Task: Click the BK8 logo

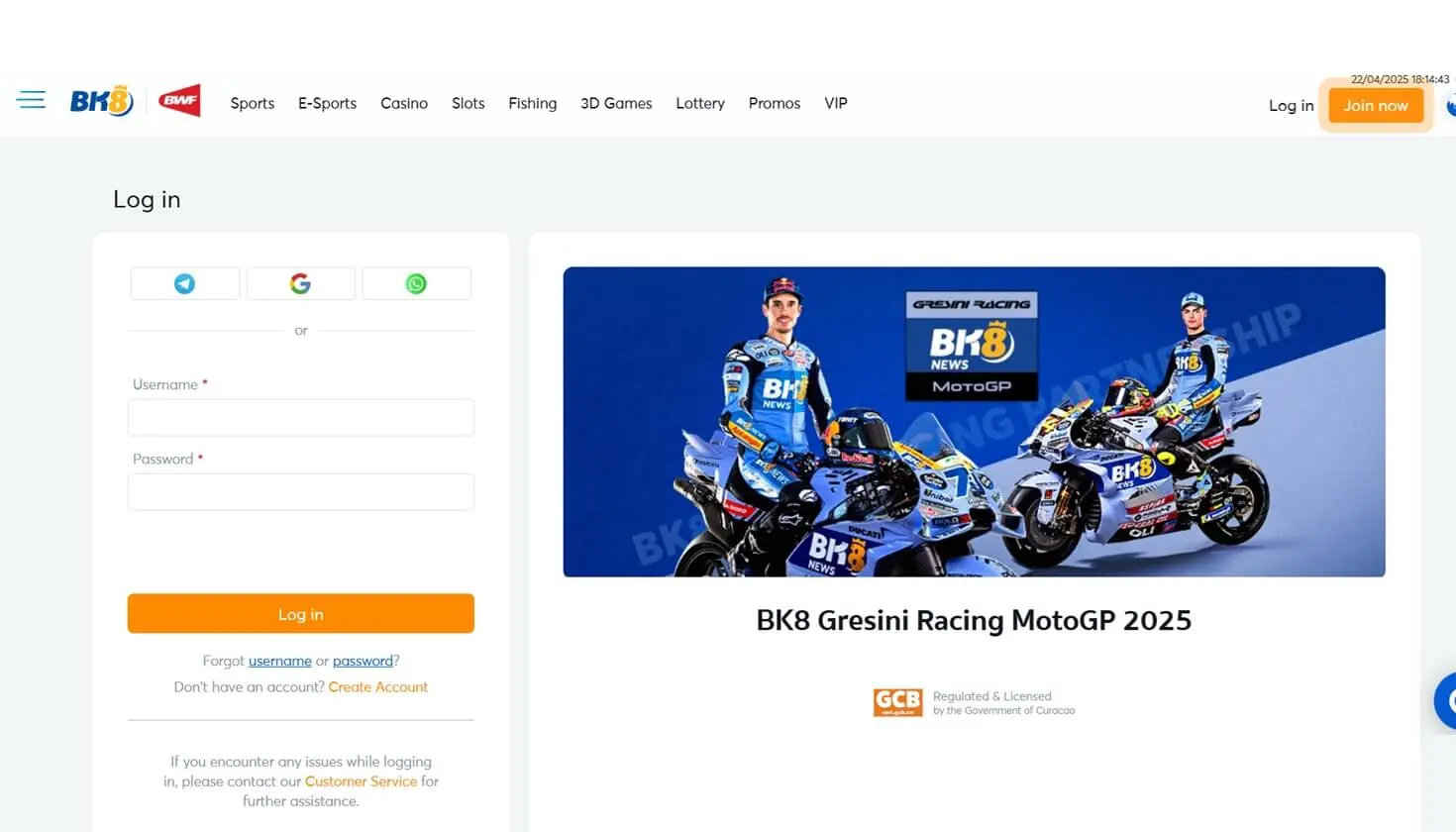Action: (x=101, y=101)
